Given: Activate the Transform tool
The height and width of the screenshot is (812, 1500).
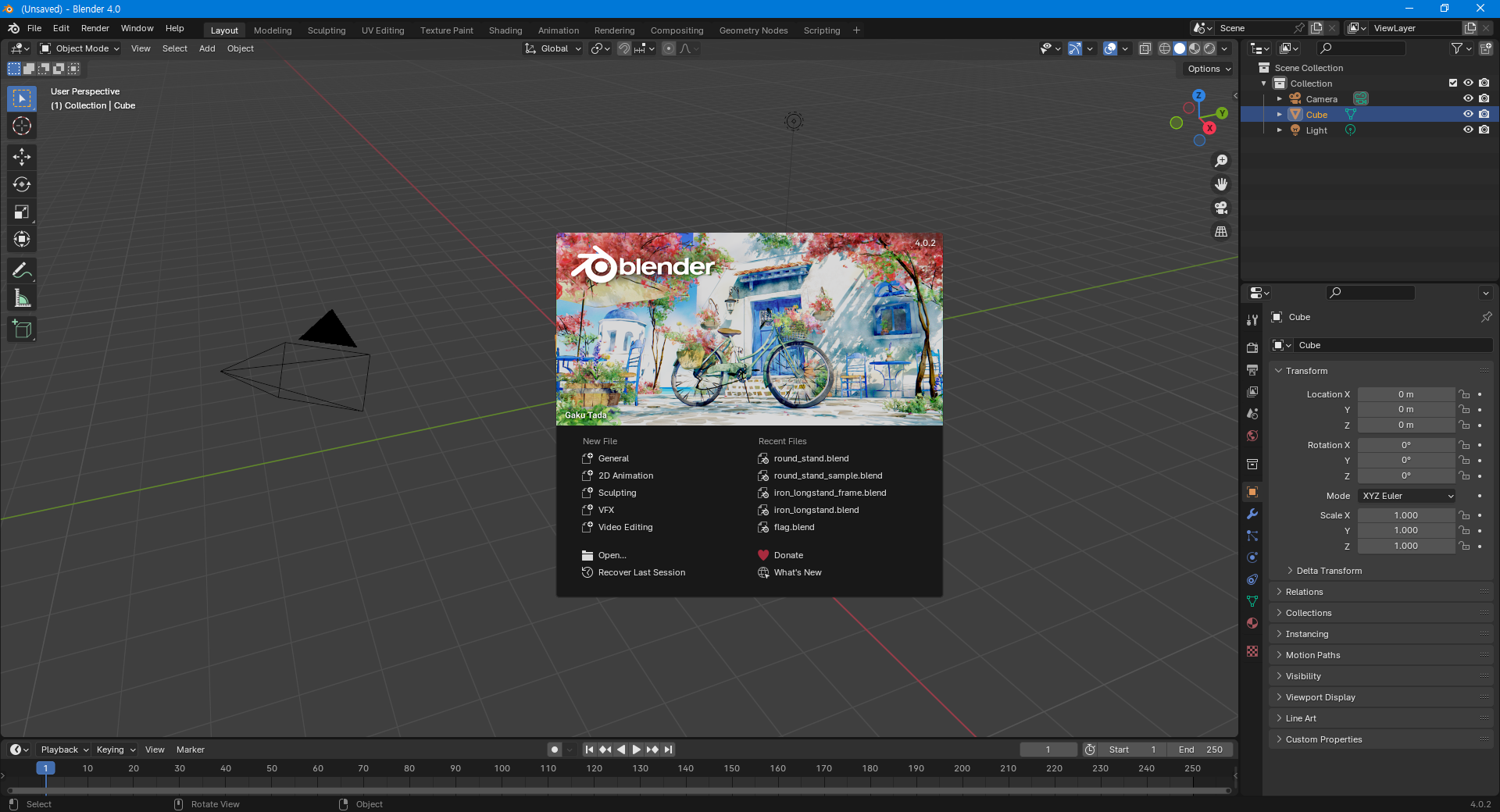Looking at the screenshot, I should click(22, 239).
